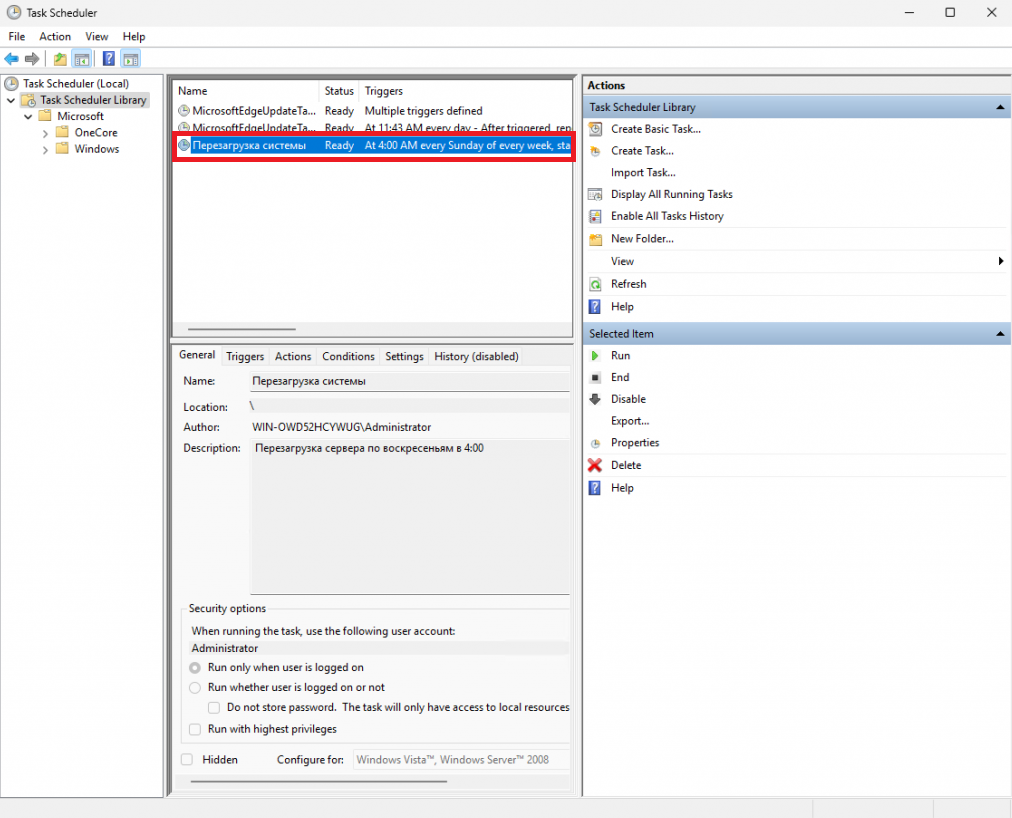Tick the Hidden checkbox

click(187, 760)
